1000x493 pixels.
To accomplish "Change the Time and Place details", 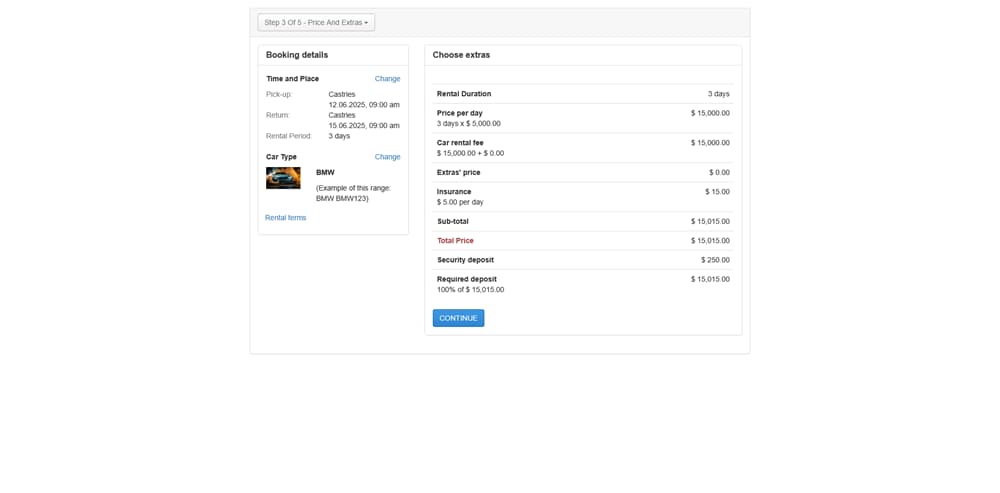I will pyautogui.click(x=387, y=78).
